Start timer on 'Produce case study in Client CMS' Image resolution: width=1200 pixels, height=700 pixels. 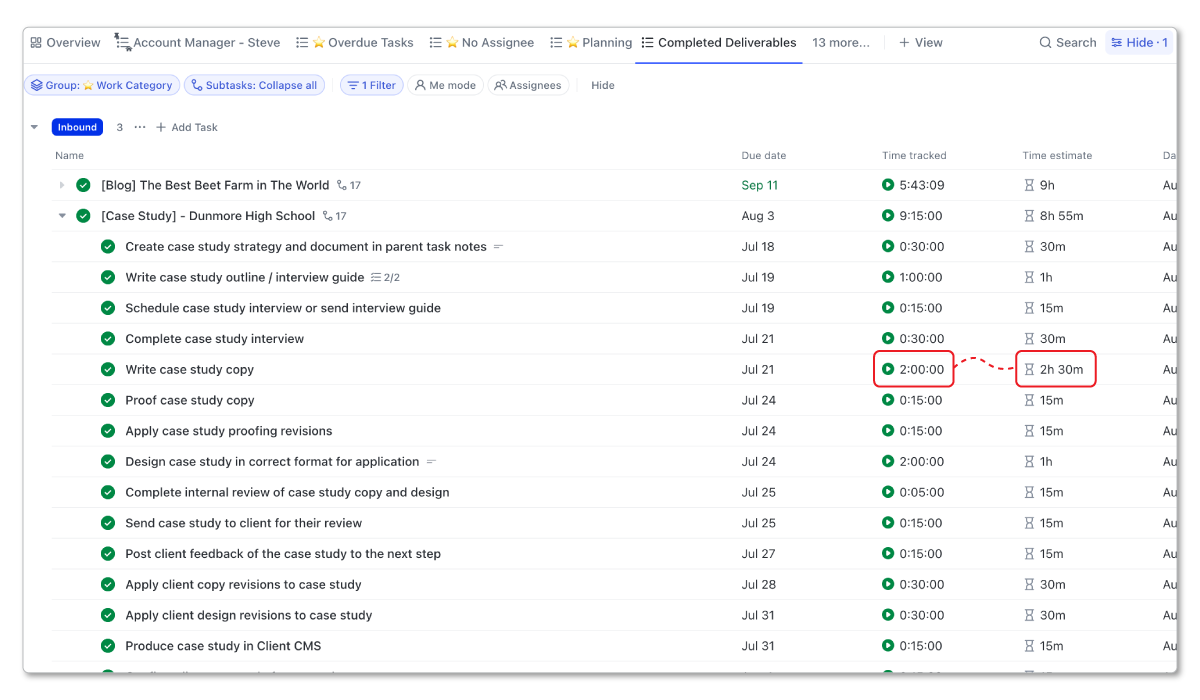click(887, 646)
